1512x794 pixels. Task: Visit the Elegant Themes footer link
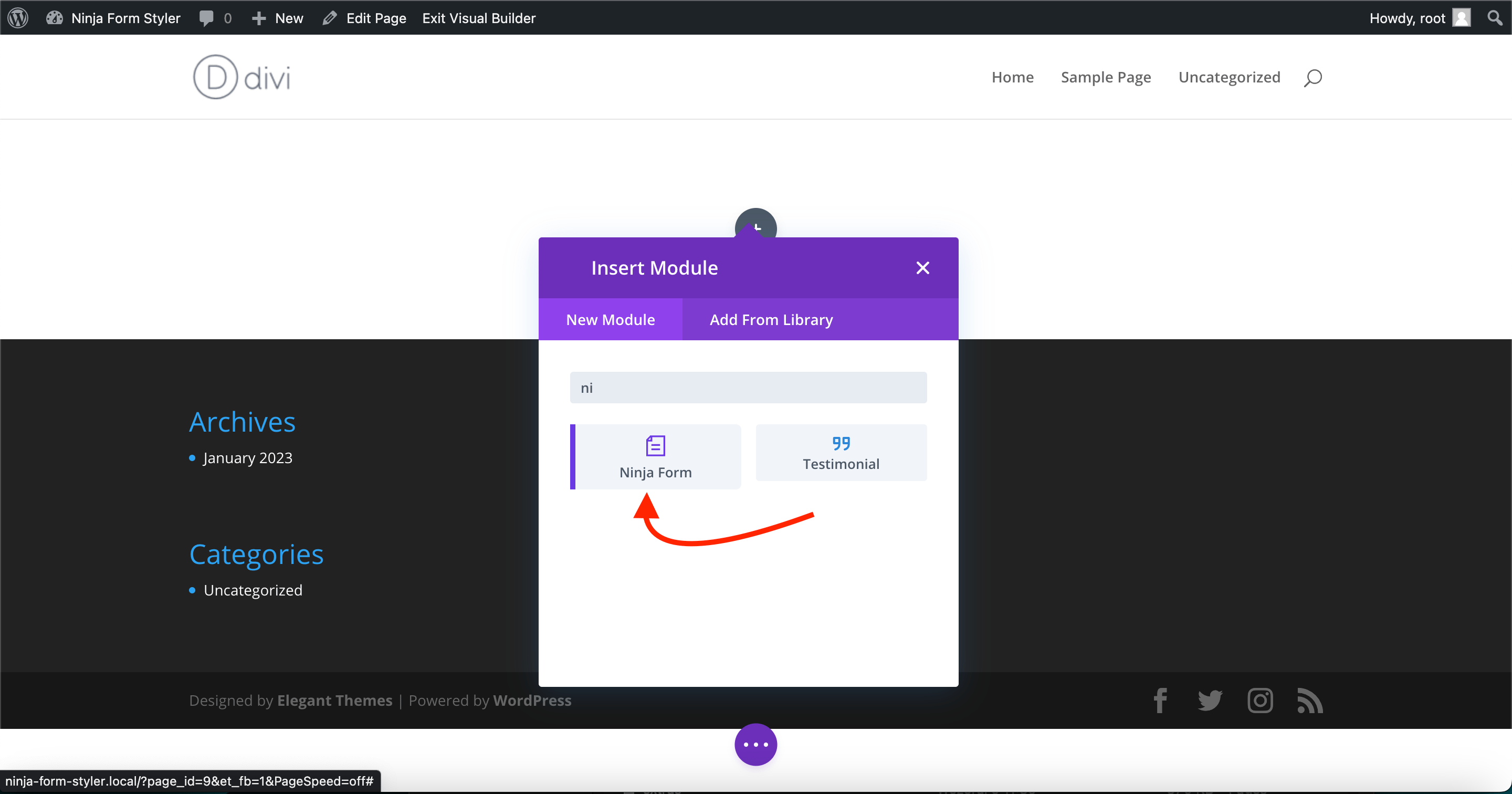(x=334, y=700)
